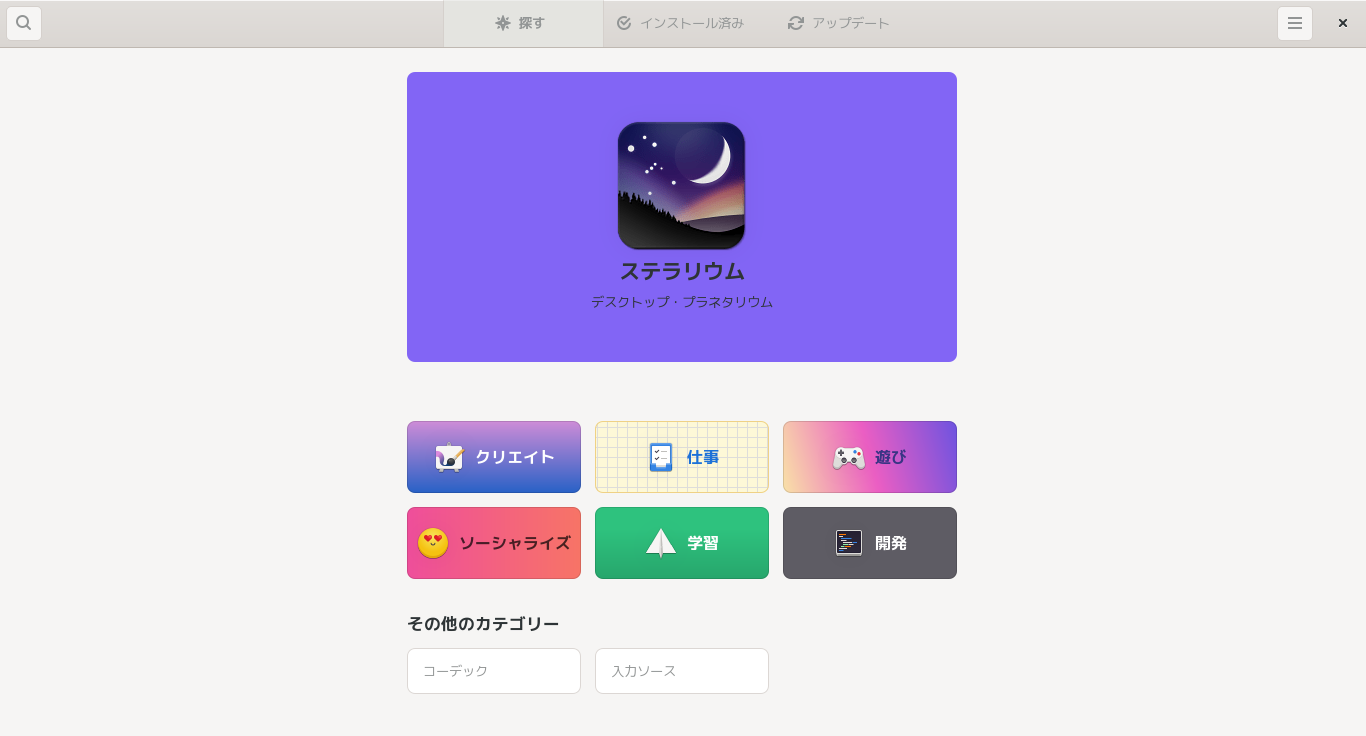Open the 遊び category

(870, 457)
